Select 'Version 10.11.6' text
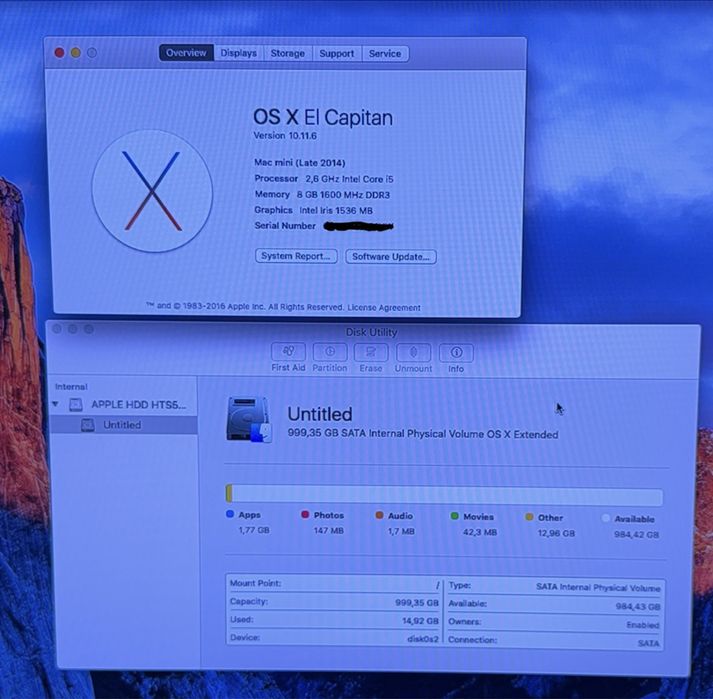 pos(285,136)
